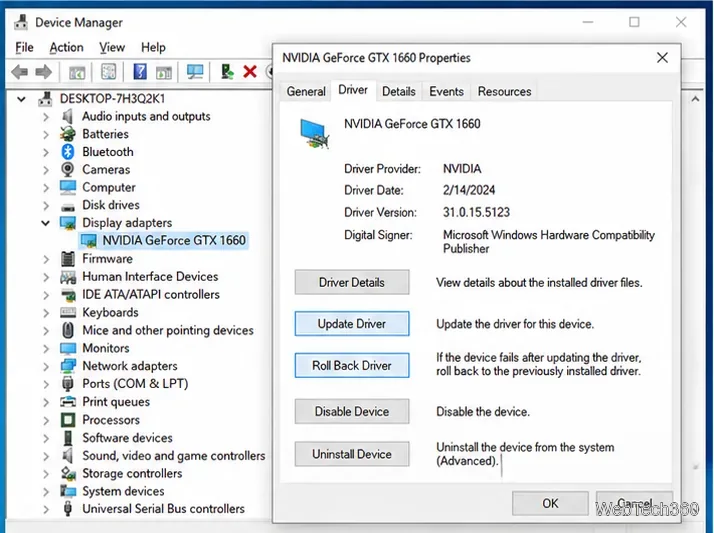The image size is (714, 533).
Task: Expand the IDE ATA/ATAPI controllers node
Action: [46, 294]
